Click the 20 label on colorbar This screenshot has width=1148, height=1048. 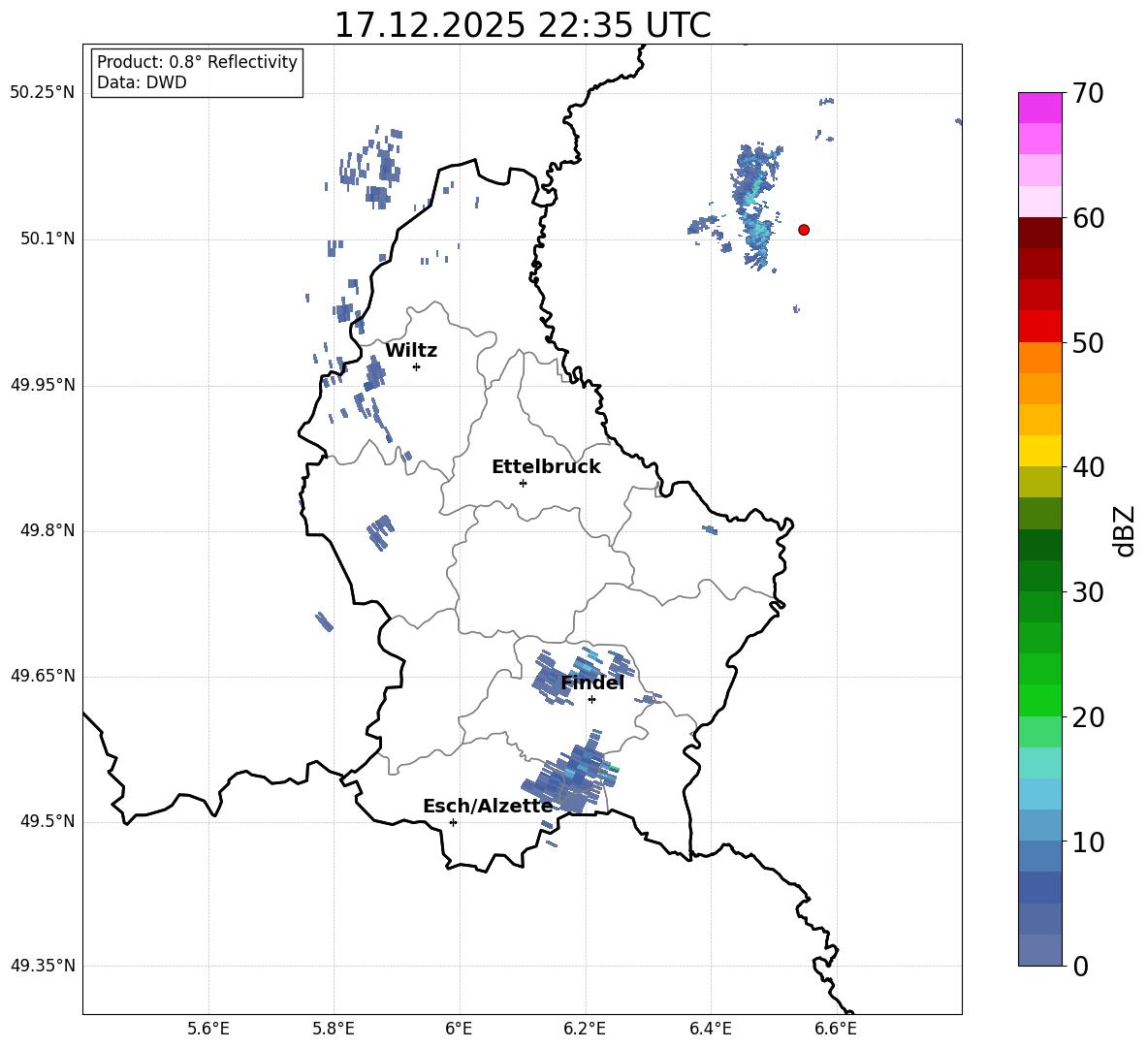click(x=1088, y=716)
